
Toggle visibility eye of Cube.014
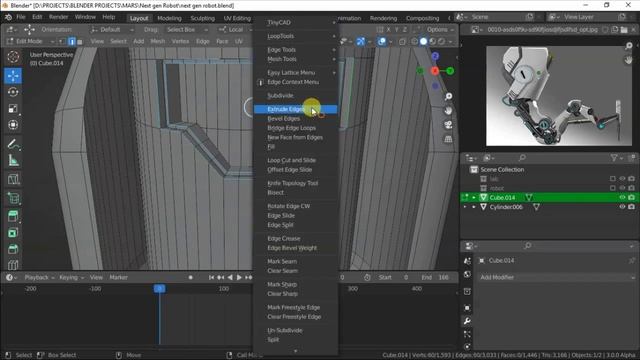point(622,198)
